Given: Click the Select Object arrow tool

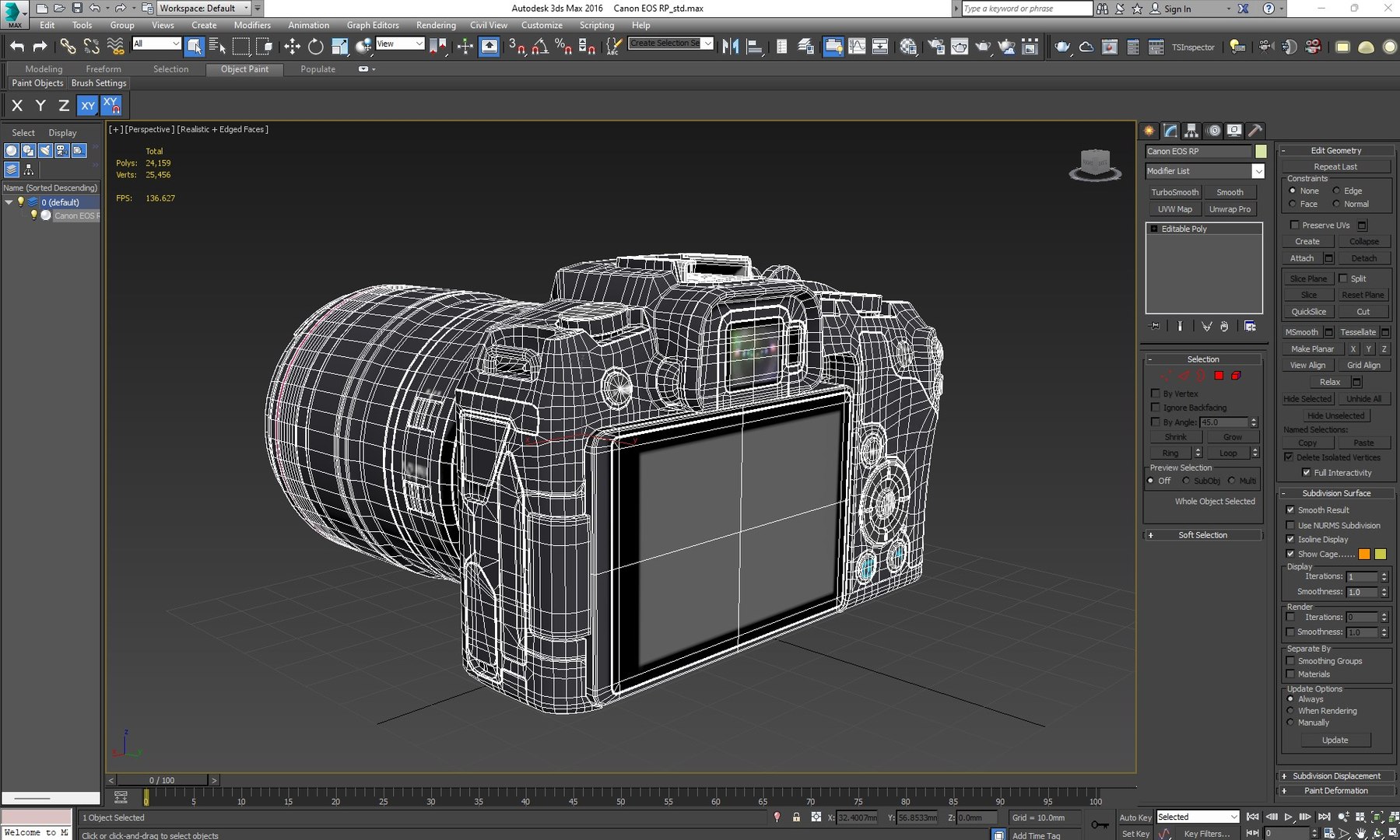Looking at the screenshot, I should click(x=195, y=47).
